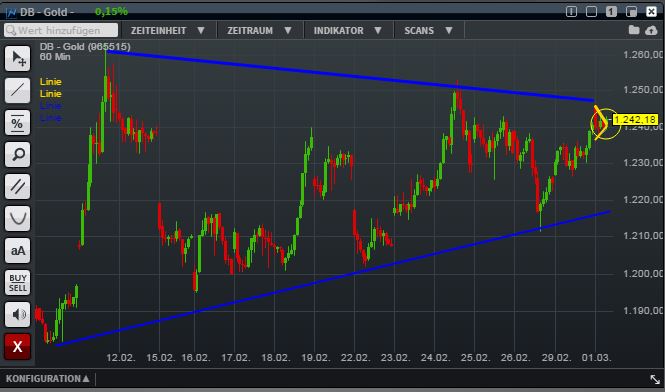This screenshot has height=392, width=665.
Task: Click the empty square window icon
Action: click(591, 11)
